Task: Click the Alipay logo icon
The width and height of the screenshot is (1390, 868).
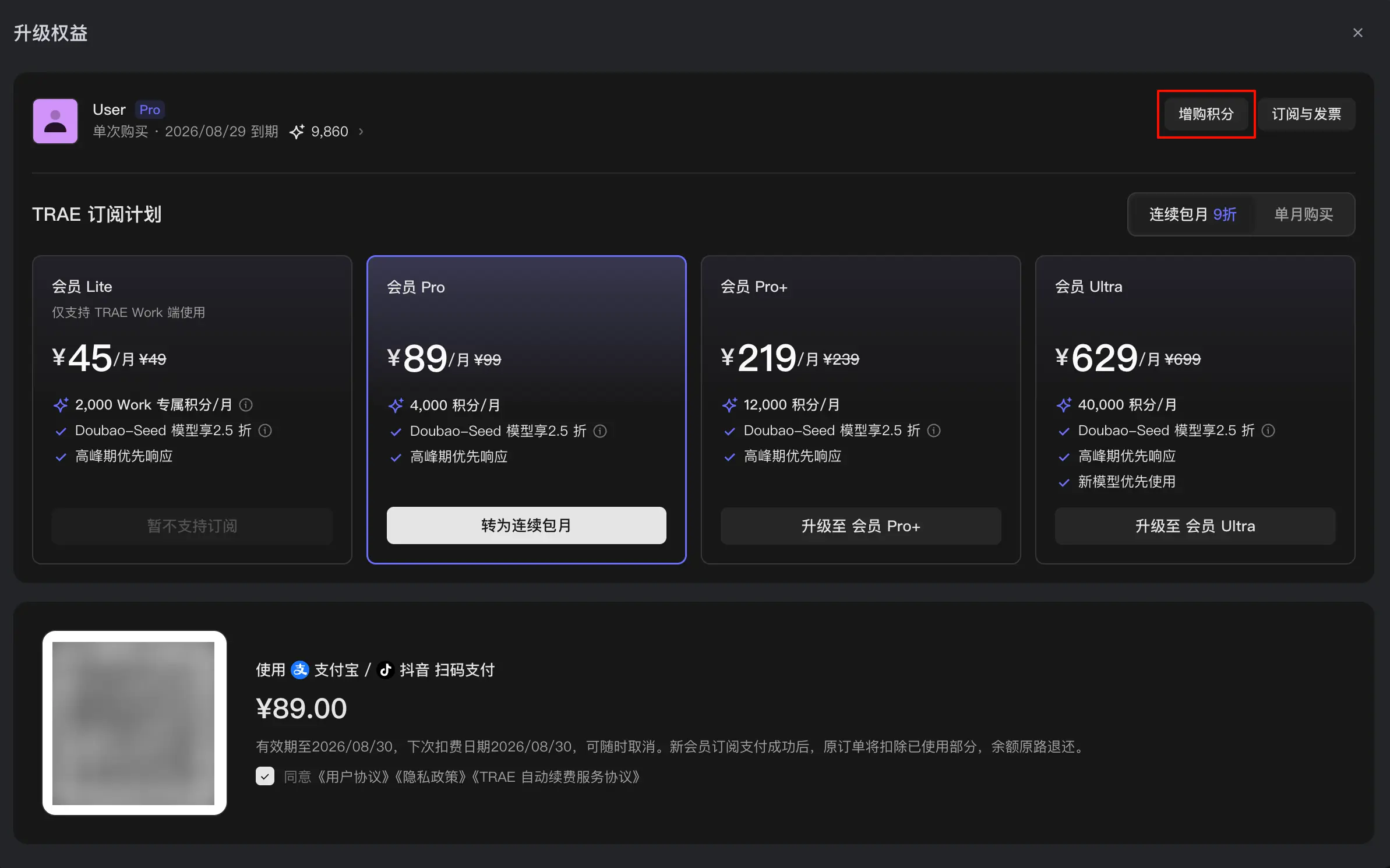Action: [x=300, y=670]
